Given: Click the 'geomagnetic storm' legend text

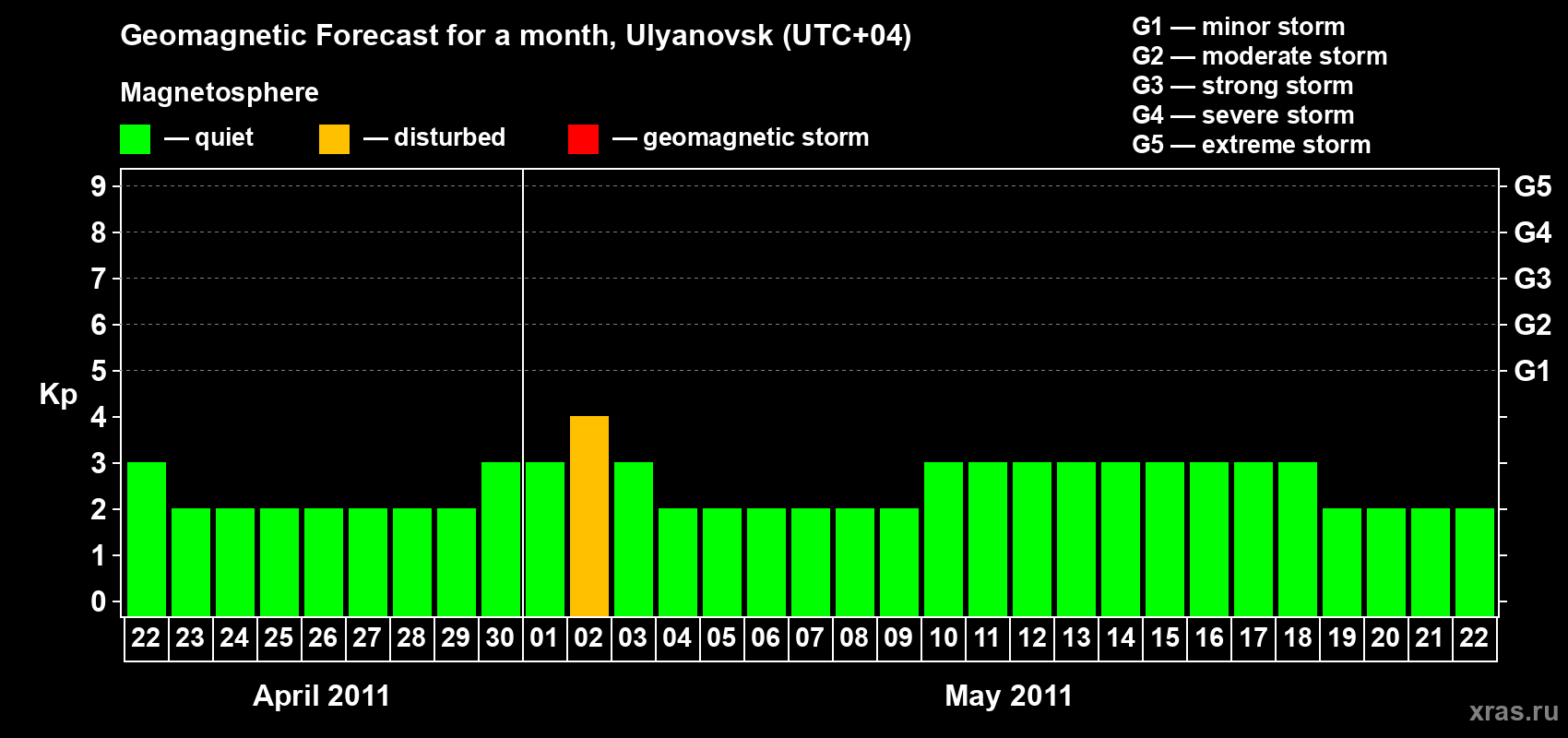Looking at the screenshot, I should point(756,137).
